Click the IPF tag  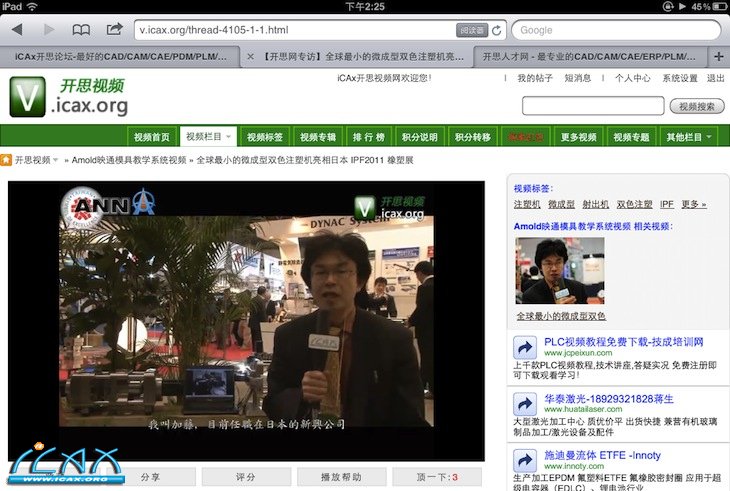tap(667, 204)
